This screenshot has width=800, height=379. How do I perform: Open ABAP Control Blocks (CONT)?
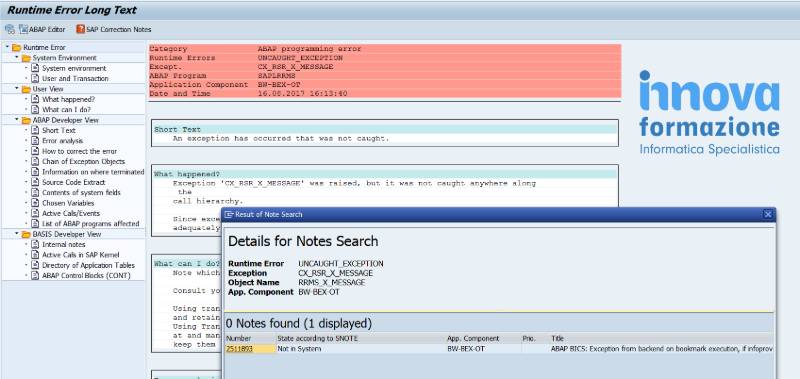coord(86,275)
